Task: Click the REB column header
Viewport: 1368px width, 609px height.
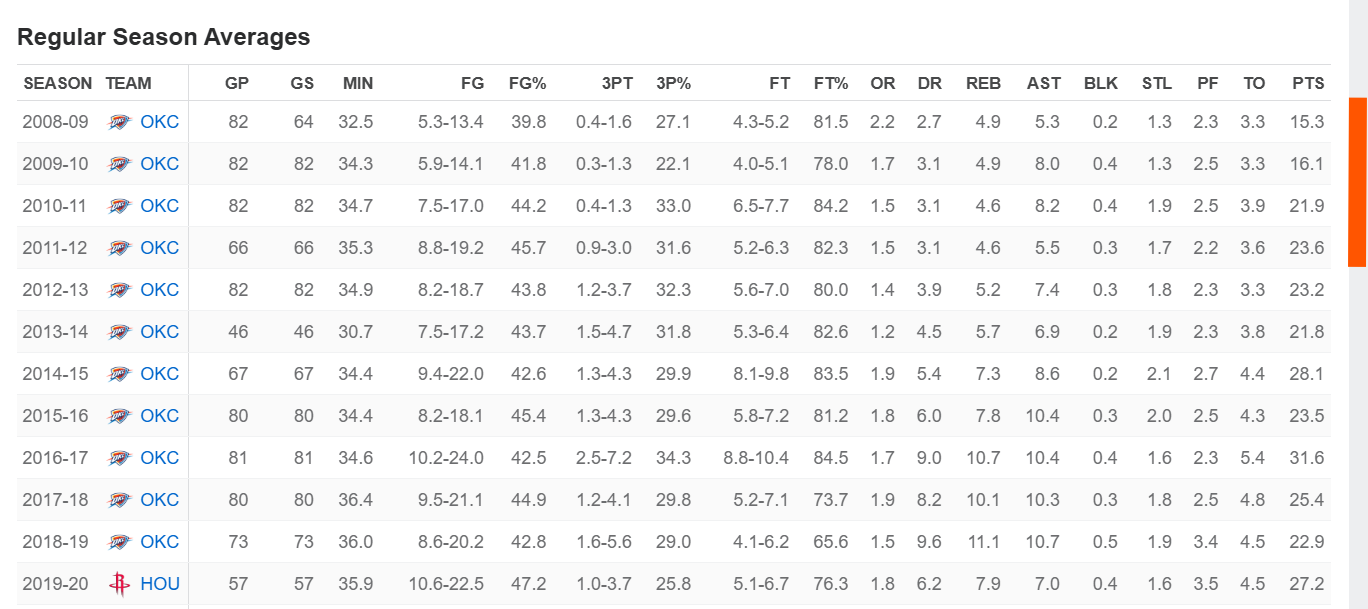Action: [x=983, y=83]
